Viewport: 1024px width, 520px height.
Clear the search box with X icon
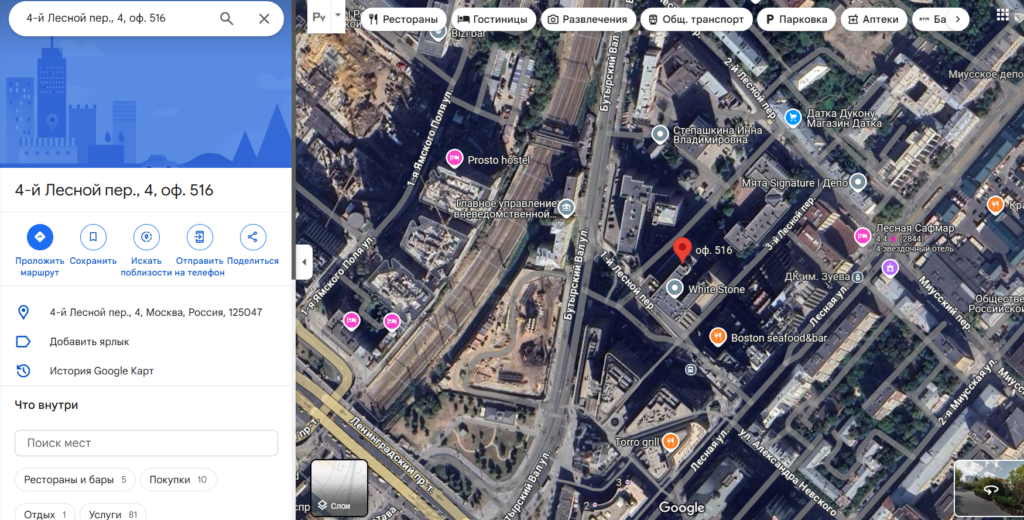pyautogui.click(x=264, y=19)
